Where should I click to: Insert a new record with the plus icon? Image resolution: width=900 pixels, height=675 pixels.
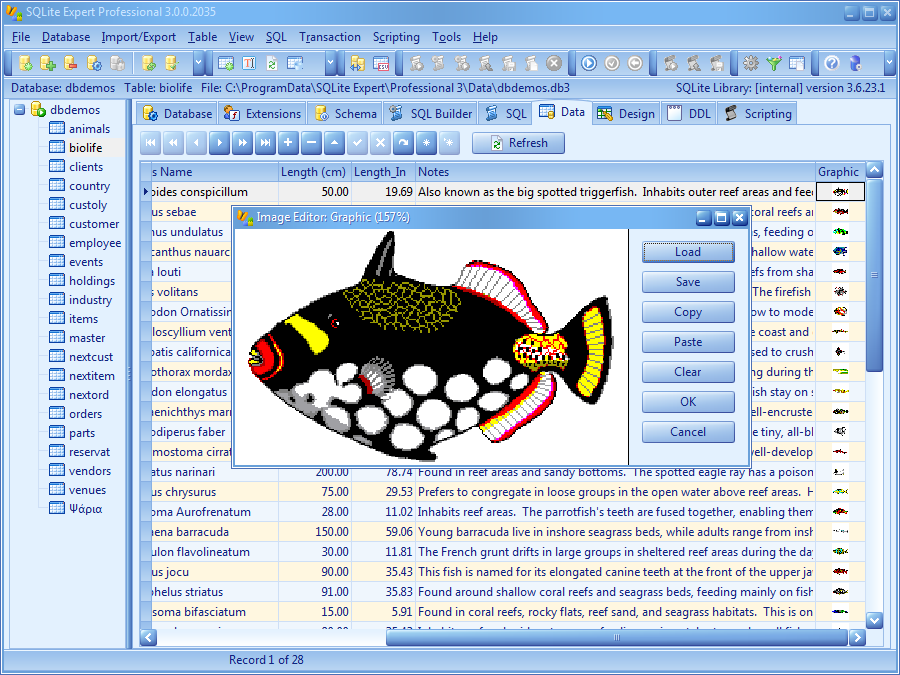coord(287,143)
